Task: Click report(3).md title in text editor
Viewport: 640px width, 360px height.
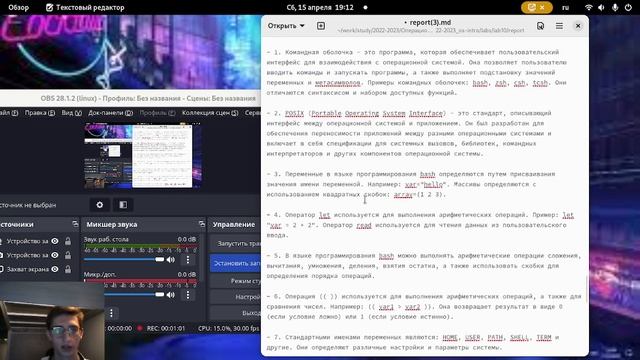Action: pos(430,22)
